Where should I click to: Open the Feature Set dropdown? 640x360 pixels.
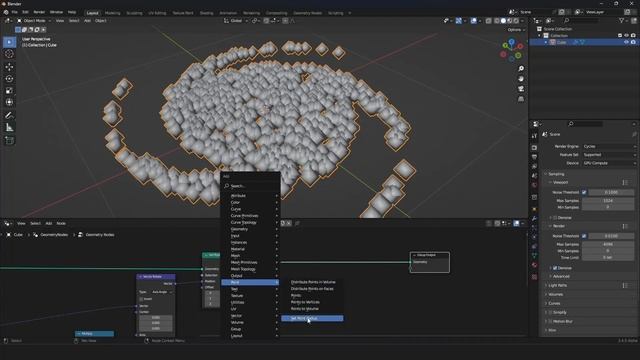pyautogui.click(x=609, y=155)
